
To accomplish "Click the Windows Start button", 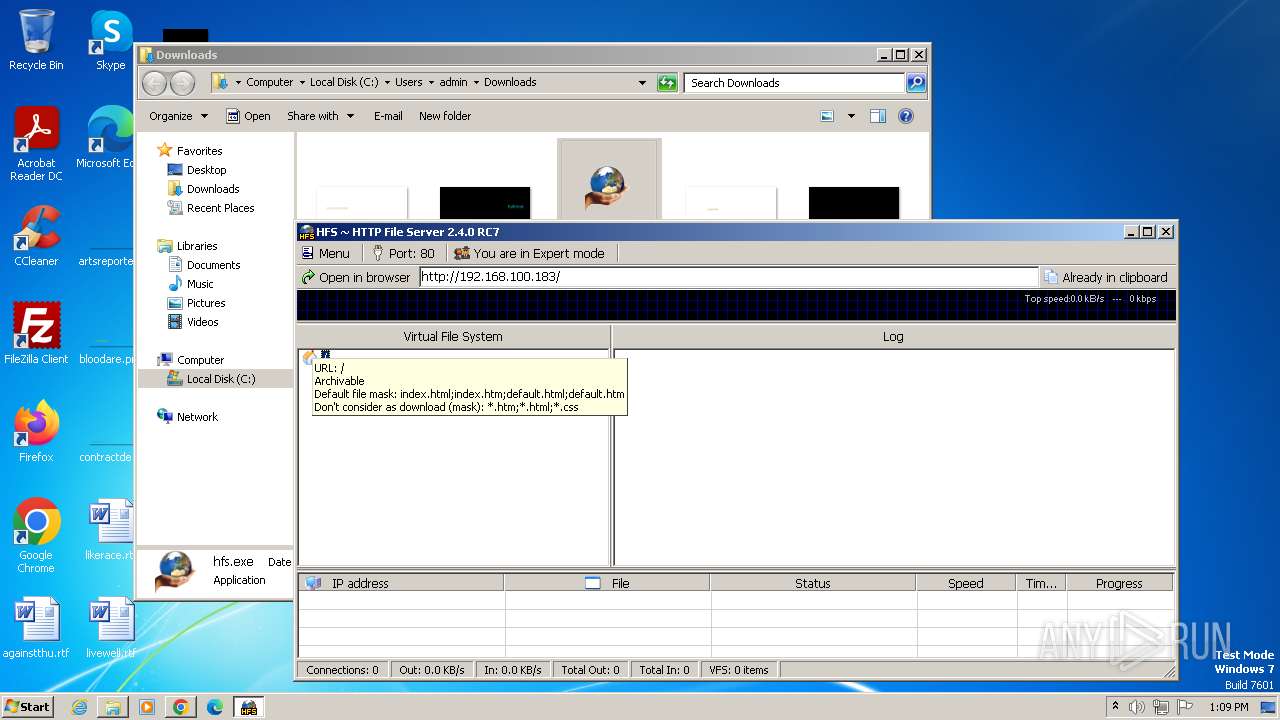I will 28,706.
